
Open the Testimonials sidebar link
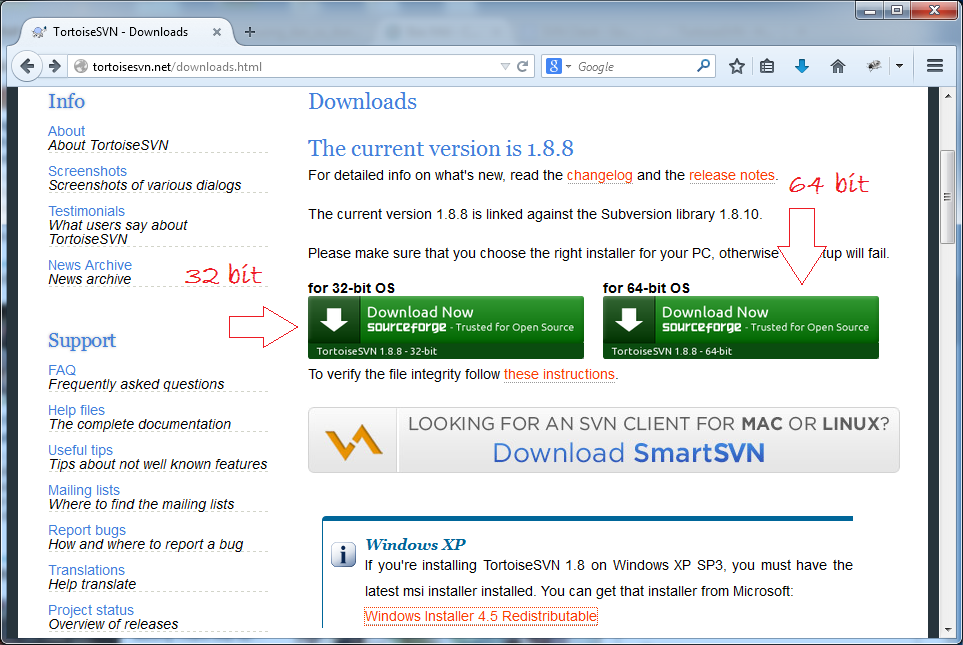[x=87, y=211]
